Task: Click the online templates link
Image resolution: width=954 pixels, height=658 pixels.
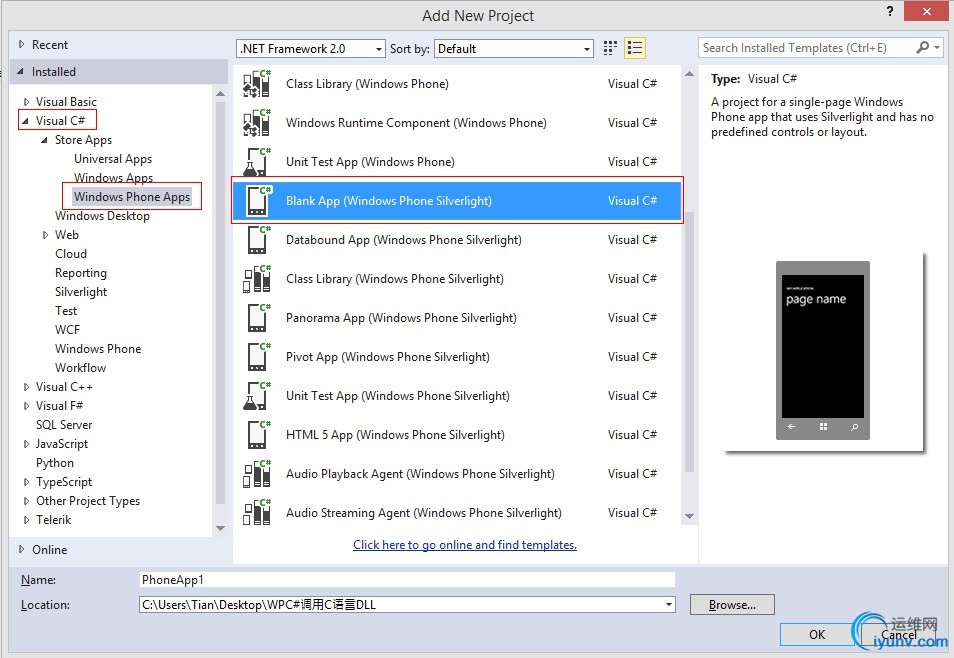Action: click(x=465, y=545)
